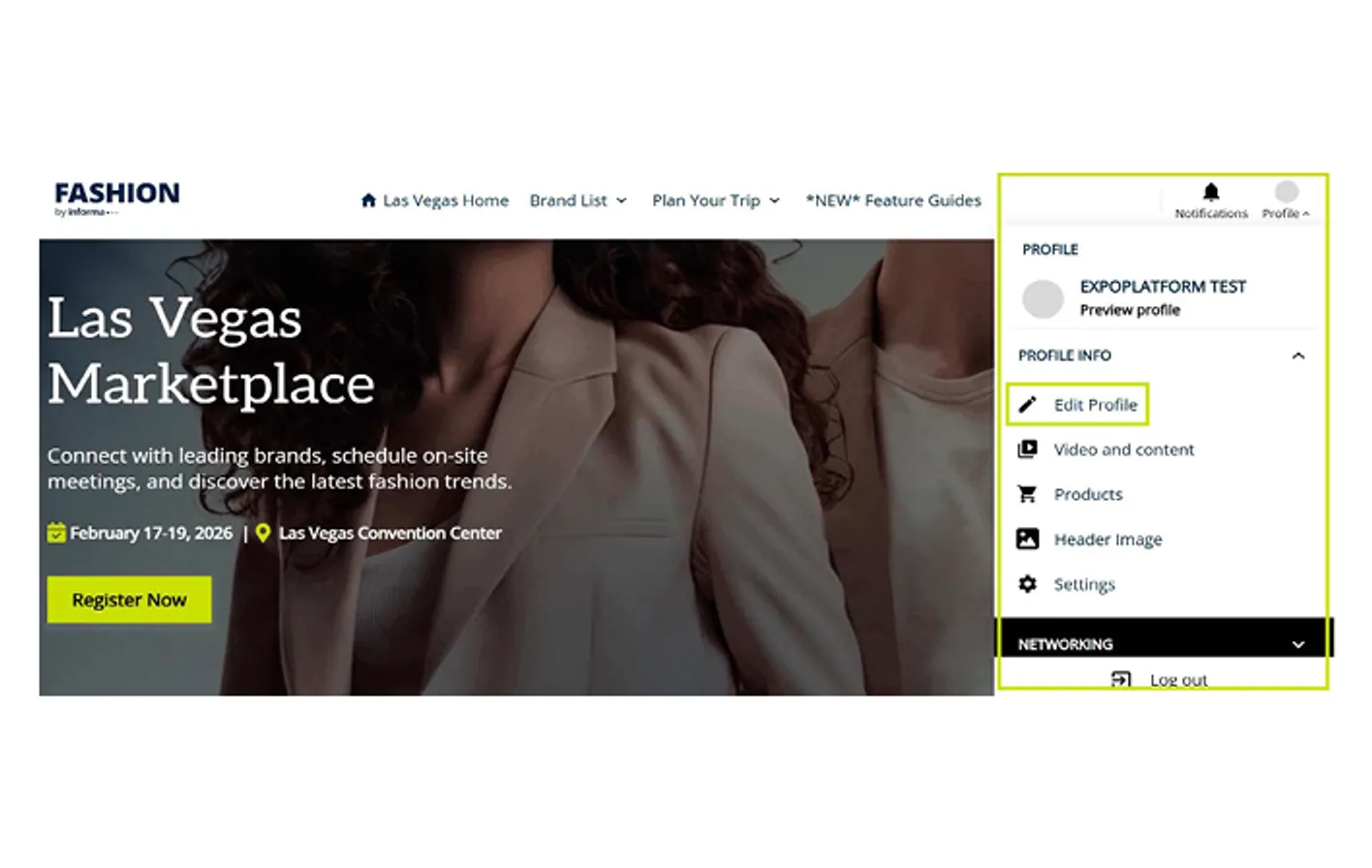Collapse the Profile Info section chevron
This screenshot has height=868, width=1372.
pyautogui.click(x=1298, y=356)
